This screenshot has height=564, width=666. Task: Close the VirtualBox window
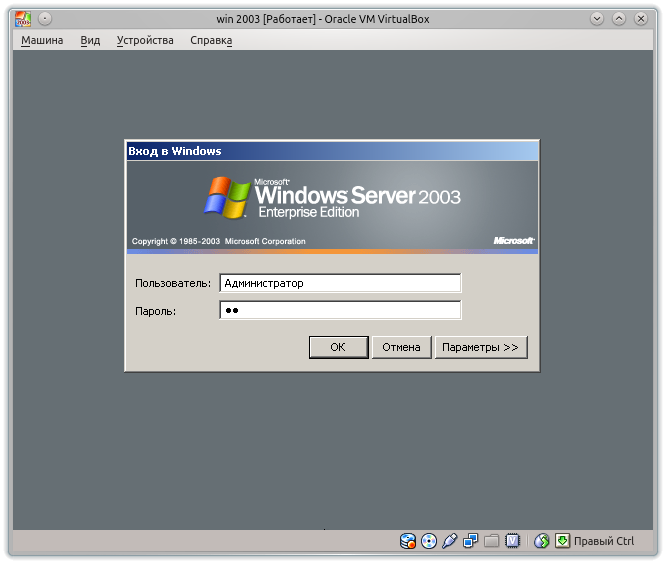[641, 19]
